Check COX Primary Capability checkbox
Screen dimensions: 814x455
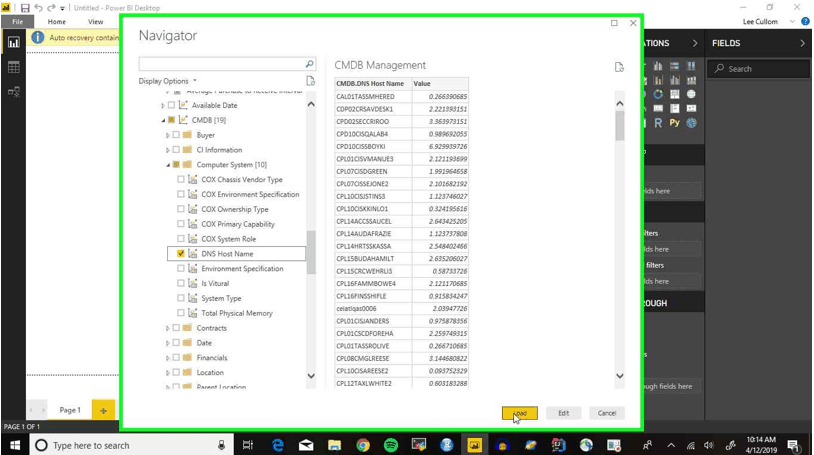[181, 223]
